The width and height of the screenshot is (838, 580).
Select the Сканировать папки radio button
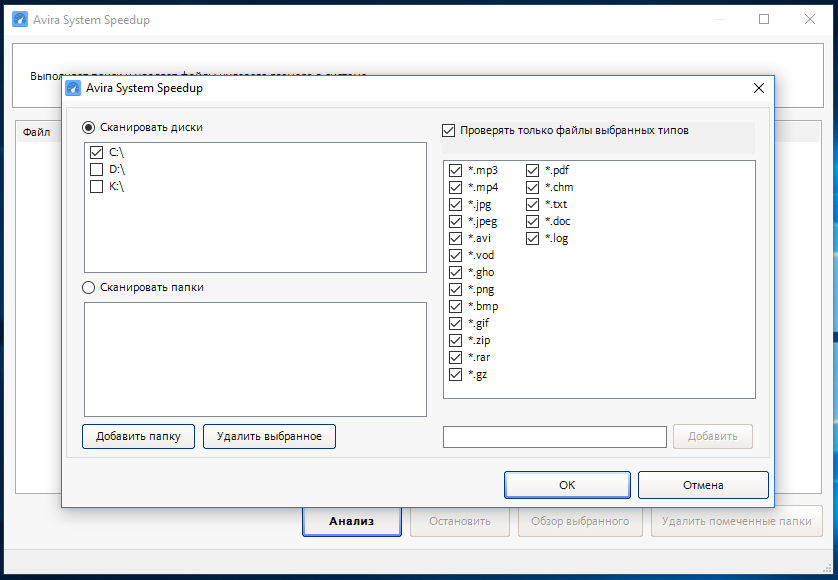pos(89,288)
